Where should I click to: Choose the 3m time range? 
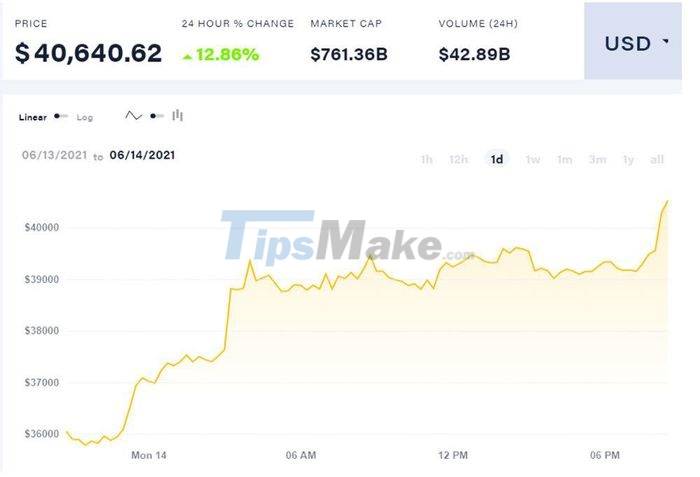tap(597, 159)
